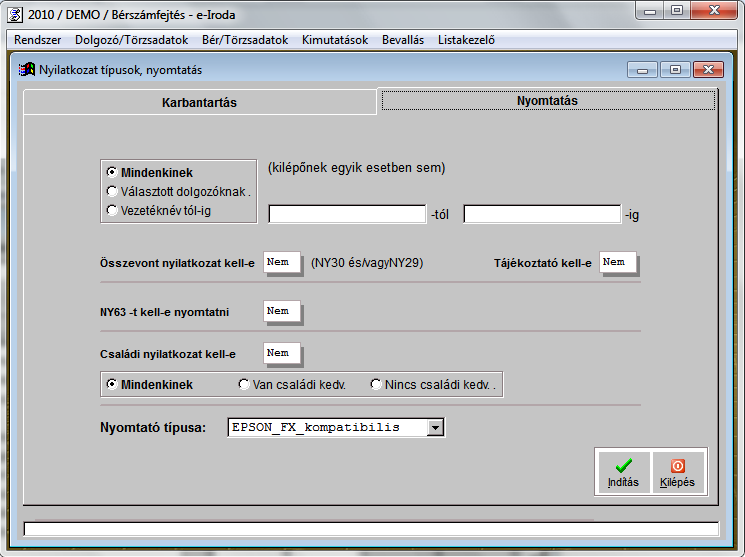Image resolution: width=745 pixels, height=557 pixels.
Task: Select Választott dolgozóknak radio option
Action: pyautogui.click(x=112, y=191)
